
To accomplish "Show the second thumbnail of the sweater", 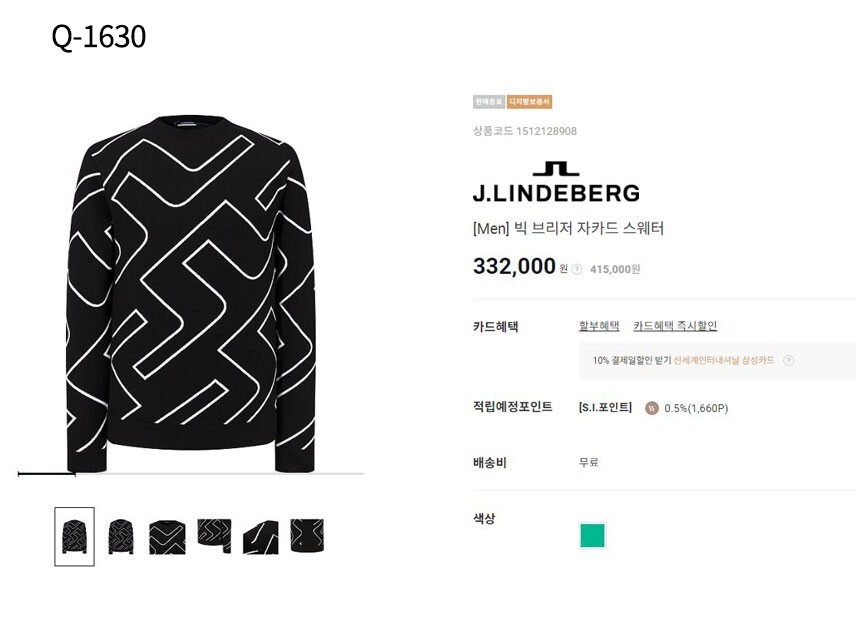I will point(121,536).
